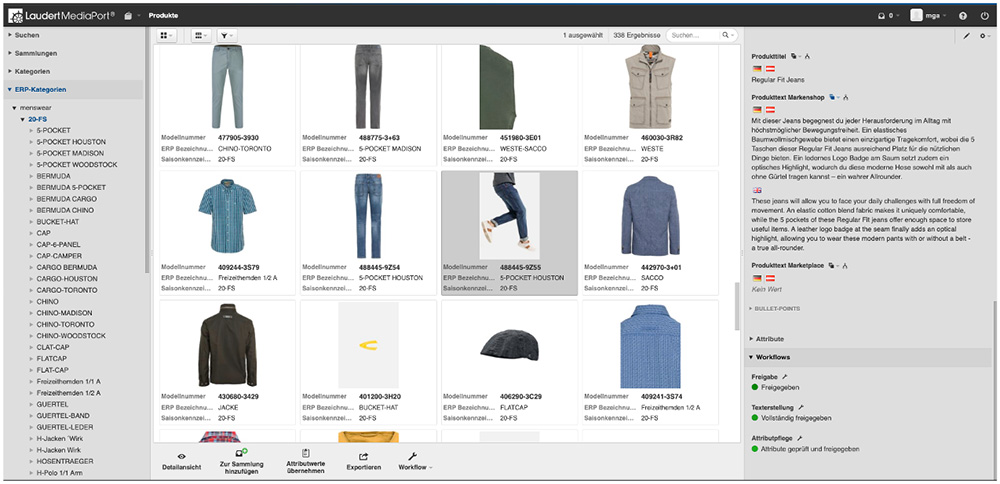The height and width of the screenshot is (484, 1000).
Task: Click the magnifier search icon
Action: pos(726,36)
